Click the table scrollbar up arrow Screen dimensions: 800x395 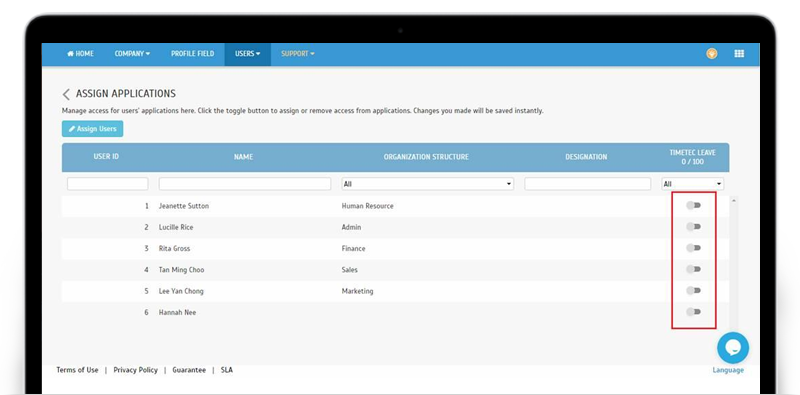tap(734, 201)
